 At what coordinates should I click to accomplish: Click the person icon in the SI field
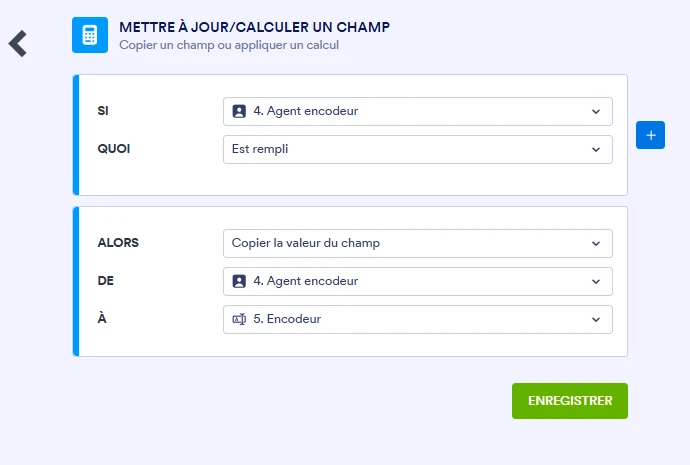pyautogui.click(x=239, y=111)
